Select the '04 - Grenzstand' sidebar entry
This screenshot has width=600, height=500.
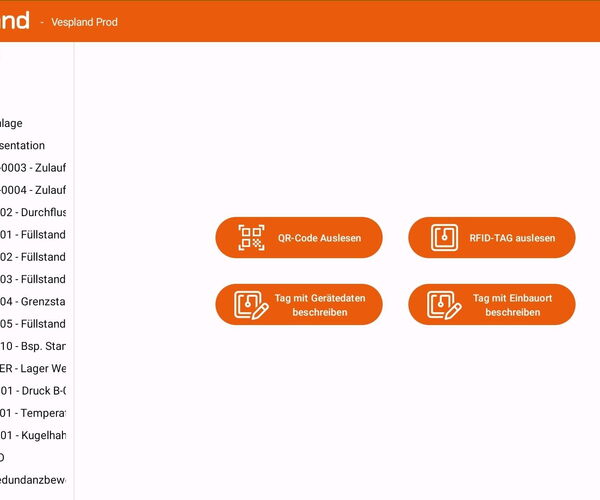tap(33, 301)
